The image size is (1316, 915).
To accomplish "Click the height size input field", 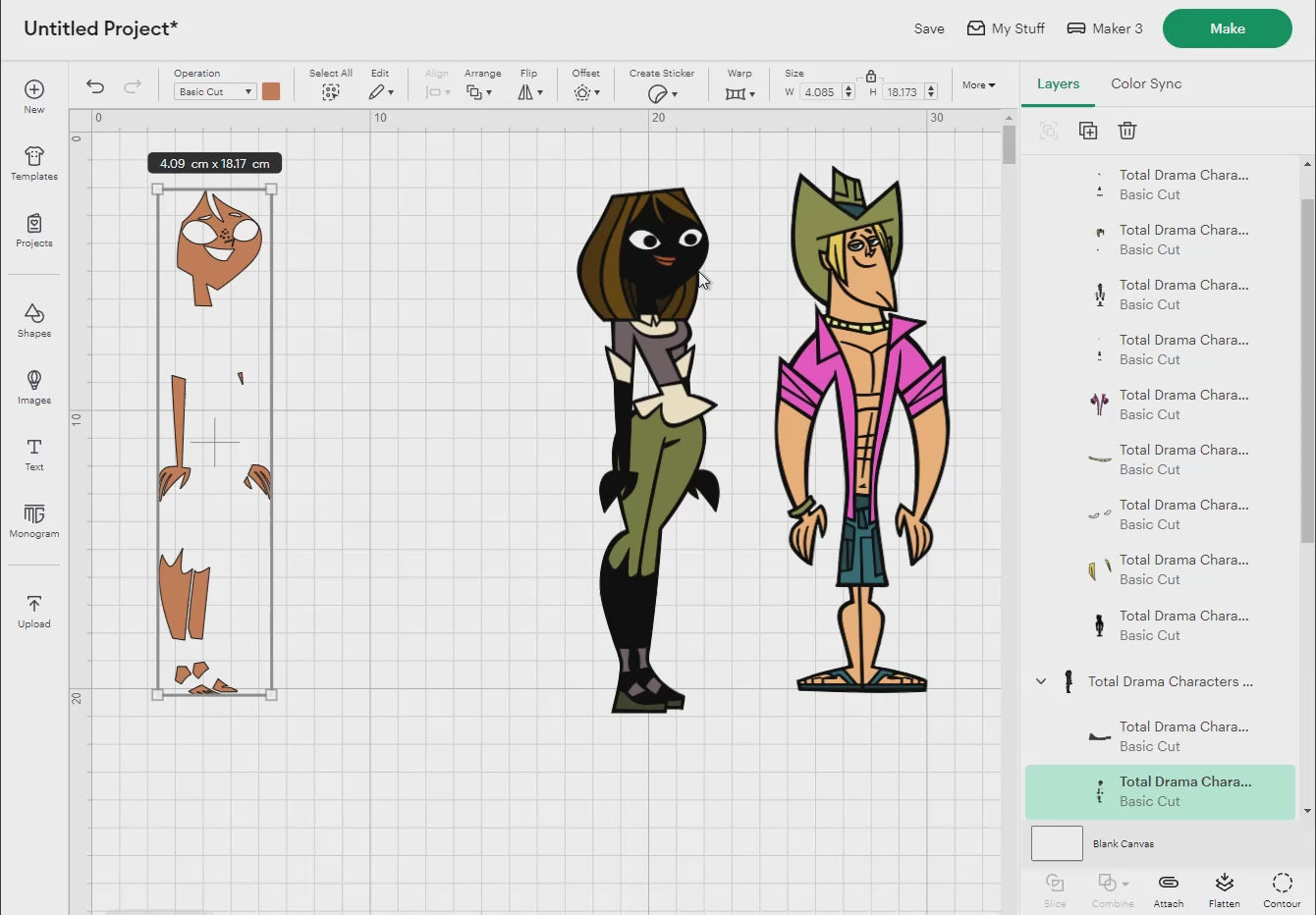I will [902, 92].
